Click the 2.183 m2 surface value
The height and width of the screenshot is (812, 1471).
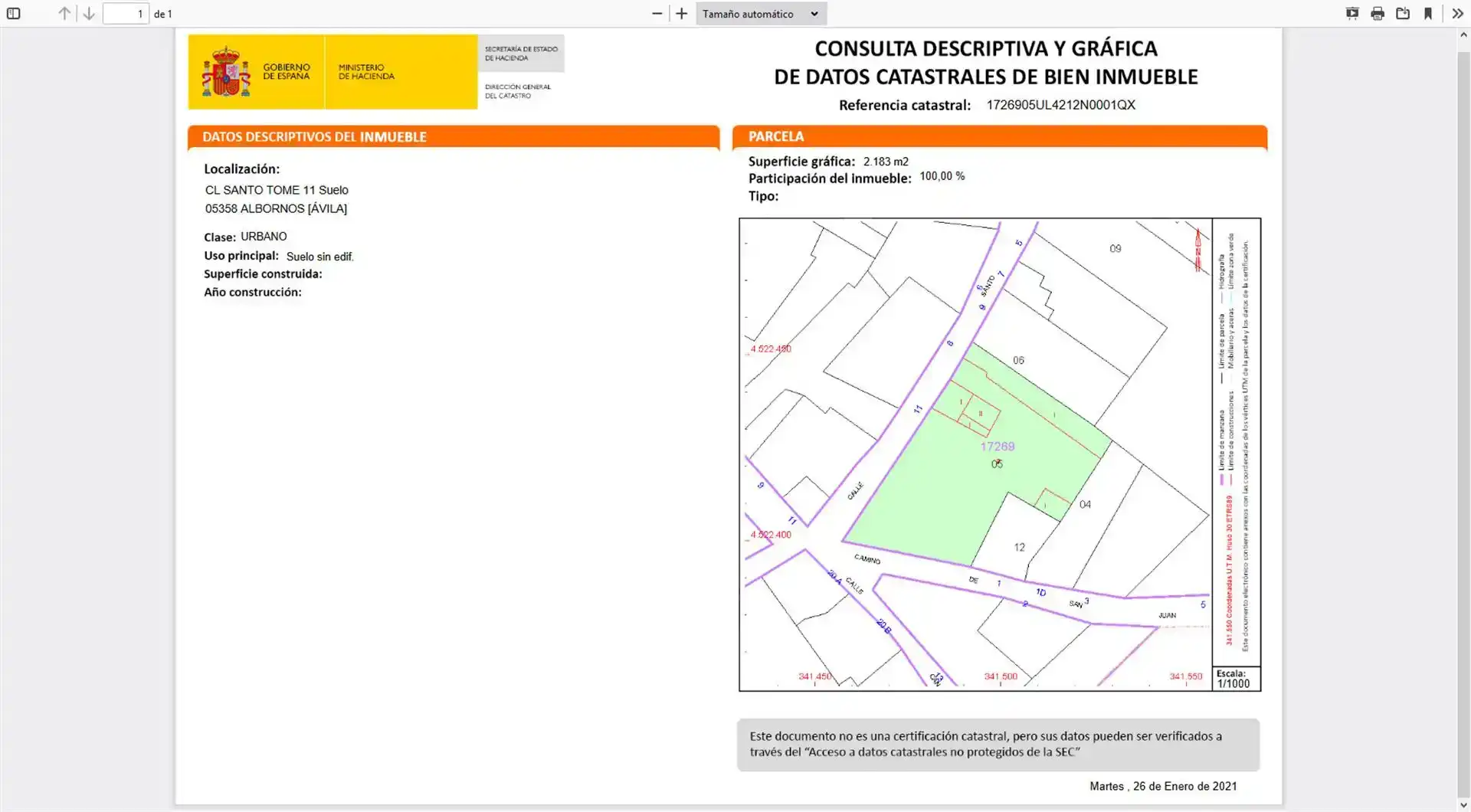coord(886,162)
